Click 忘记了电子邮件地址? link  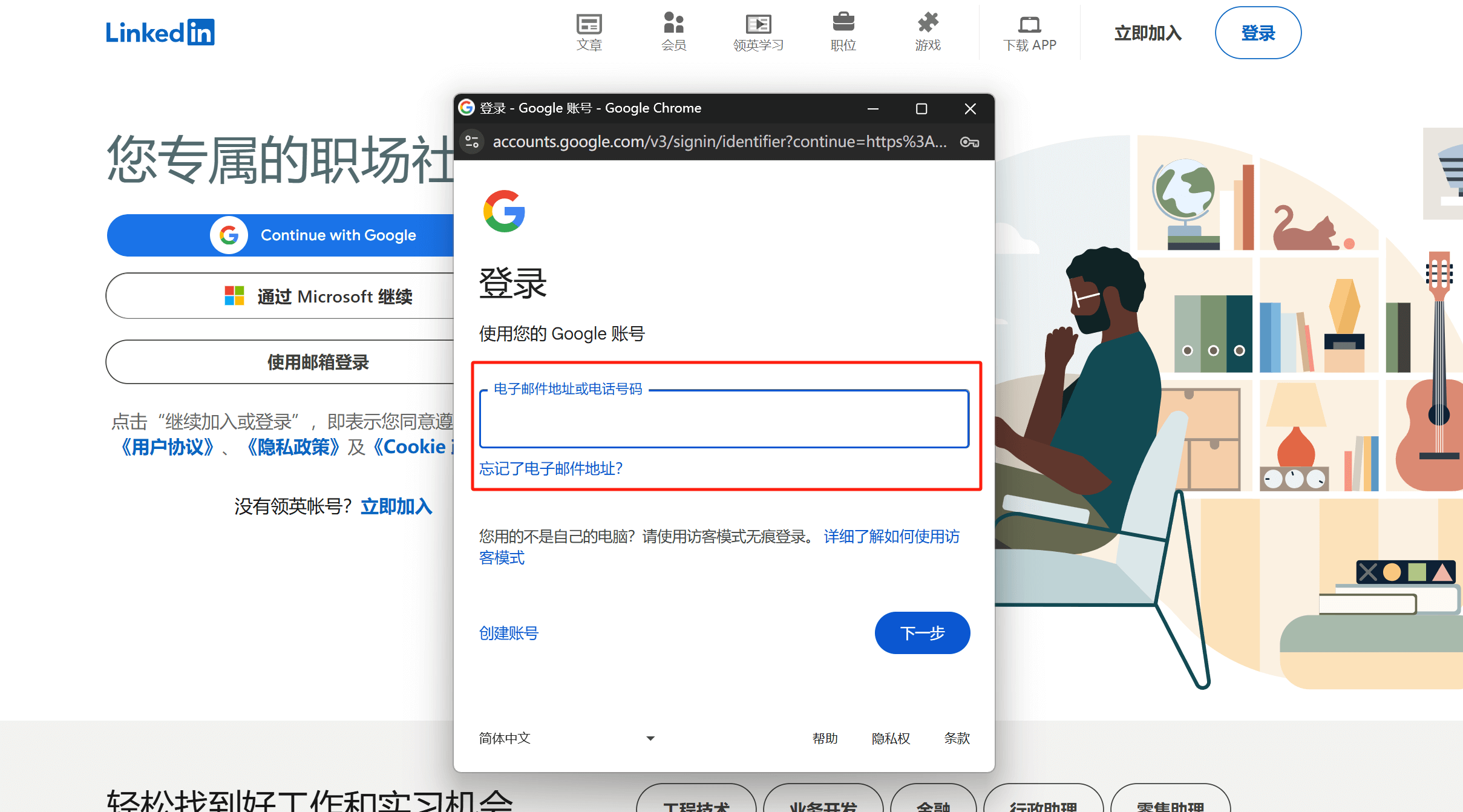551,469
